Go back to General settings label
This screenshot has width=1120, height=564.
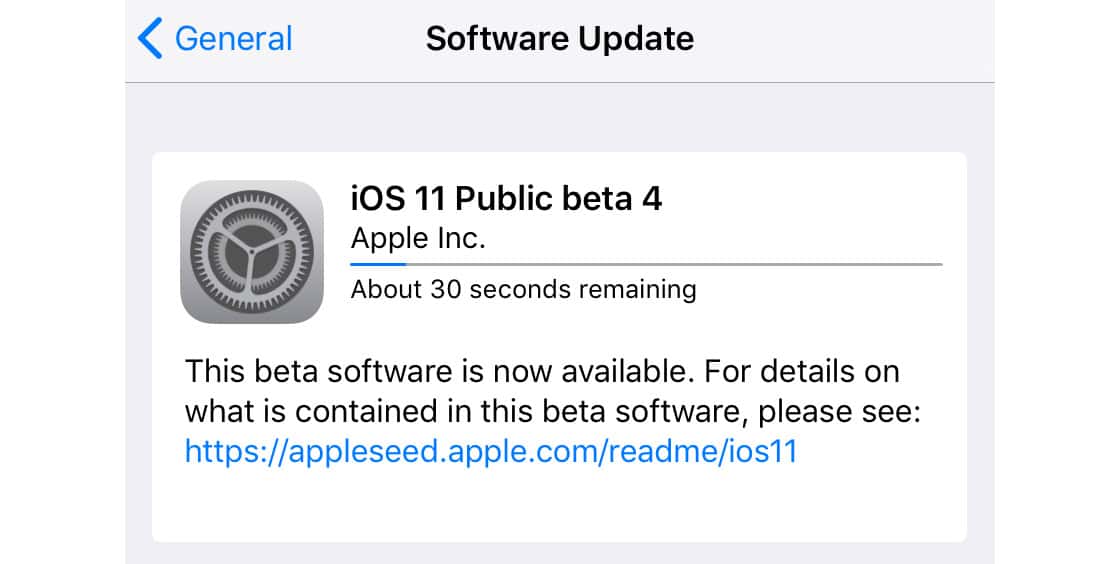point(233,39)
